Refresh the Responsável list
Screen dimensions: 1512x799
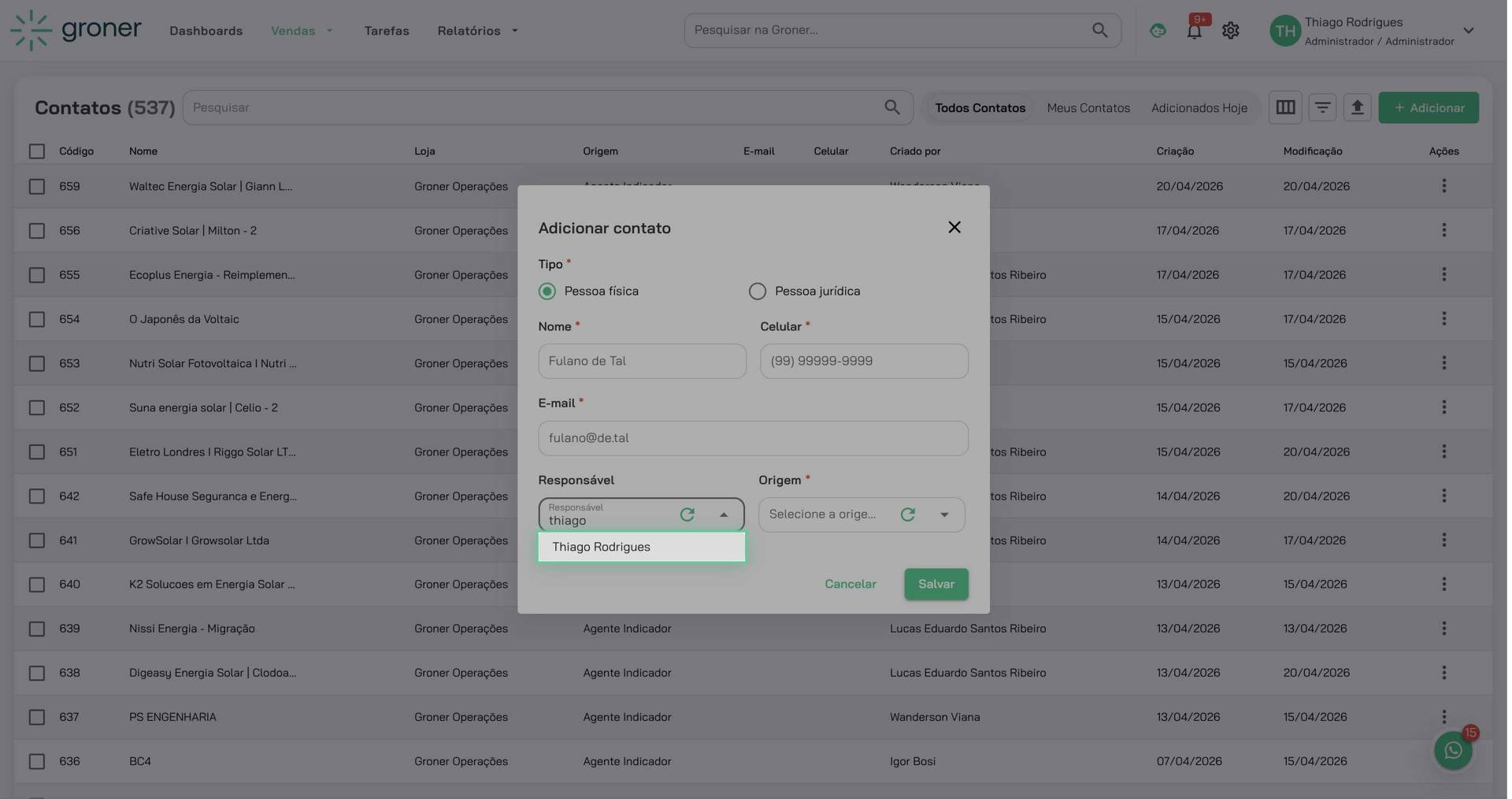click(687, 515)
